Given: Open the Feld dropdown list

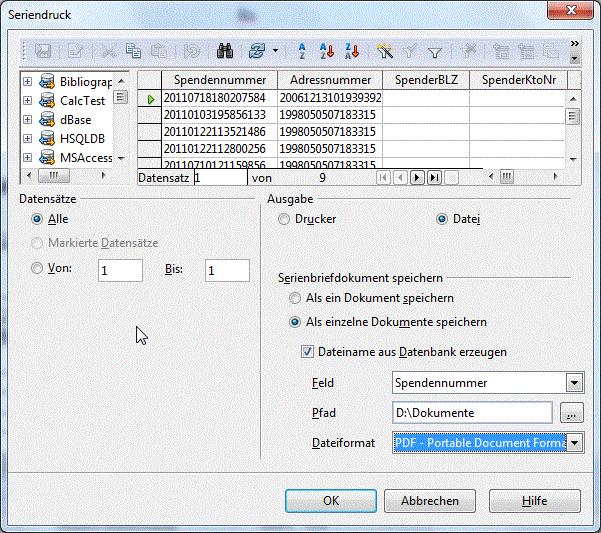Looking at the screenshot, I should [x=574, y=382].
